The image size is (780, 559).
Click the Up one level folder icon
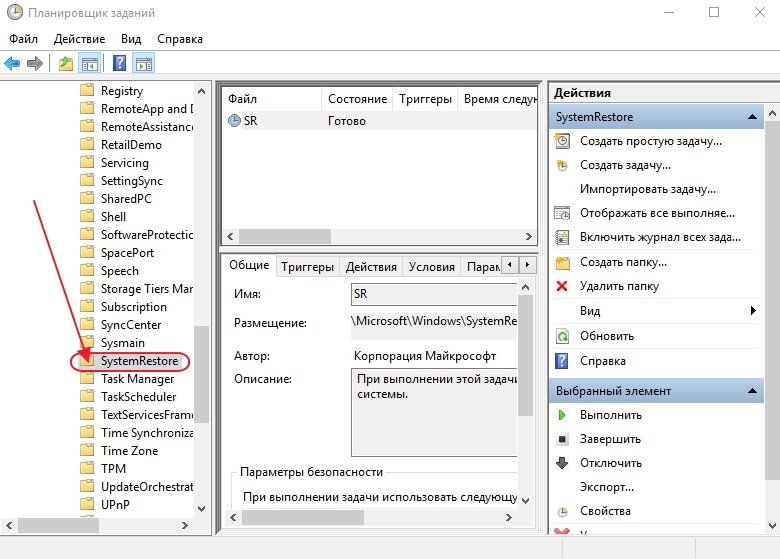click(66, 64)
